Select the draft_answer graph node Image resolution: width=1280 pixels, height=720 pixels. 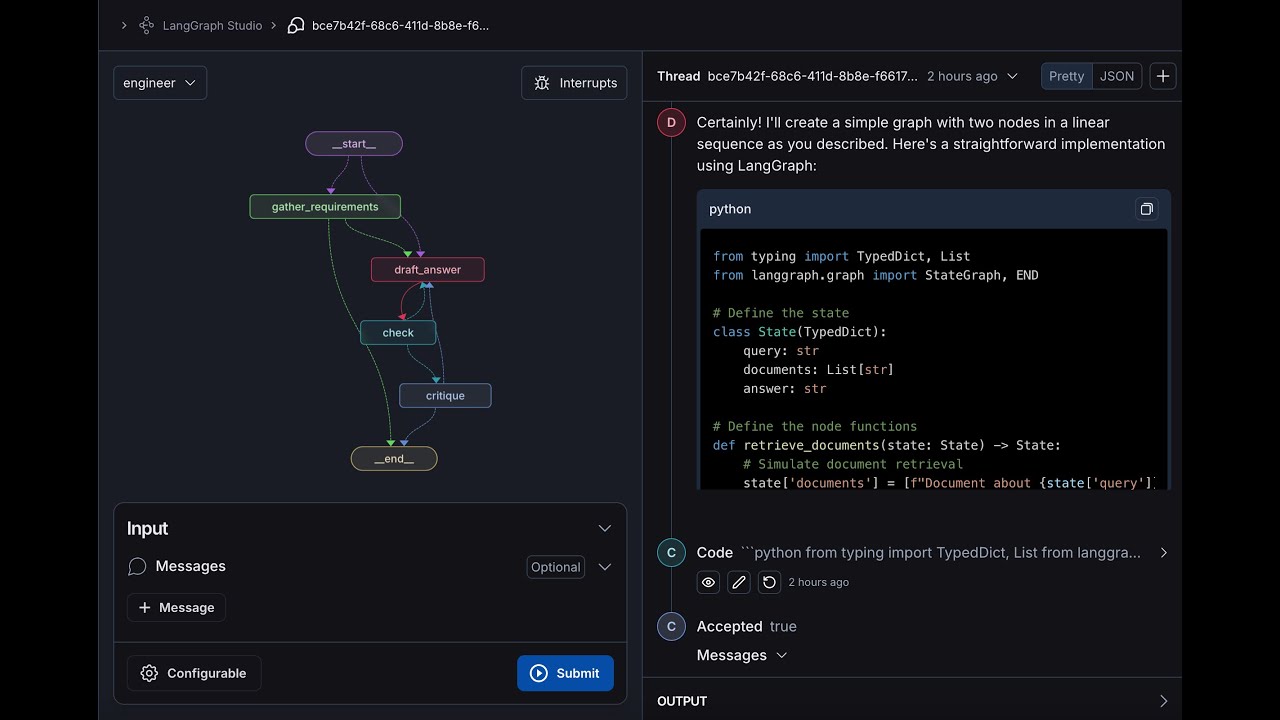[427, 269]
